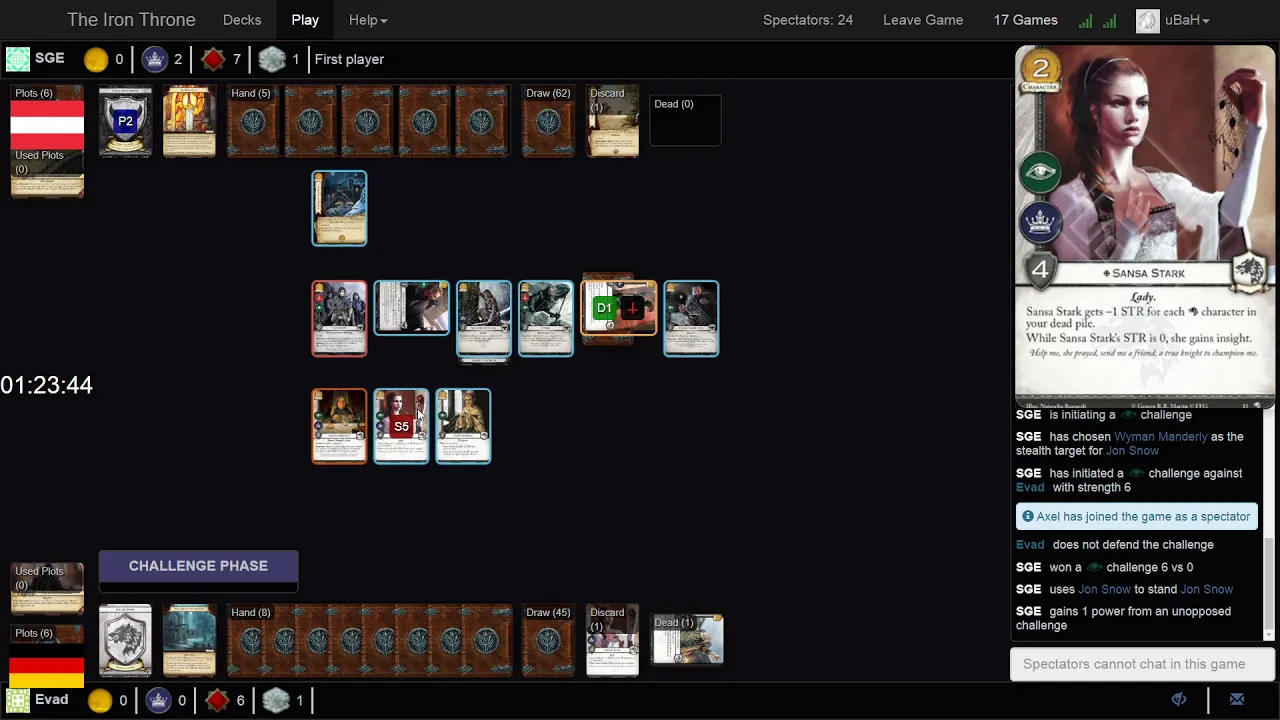
Task: Click the First player label
Action: tap(349, 59)
